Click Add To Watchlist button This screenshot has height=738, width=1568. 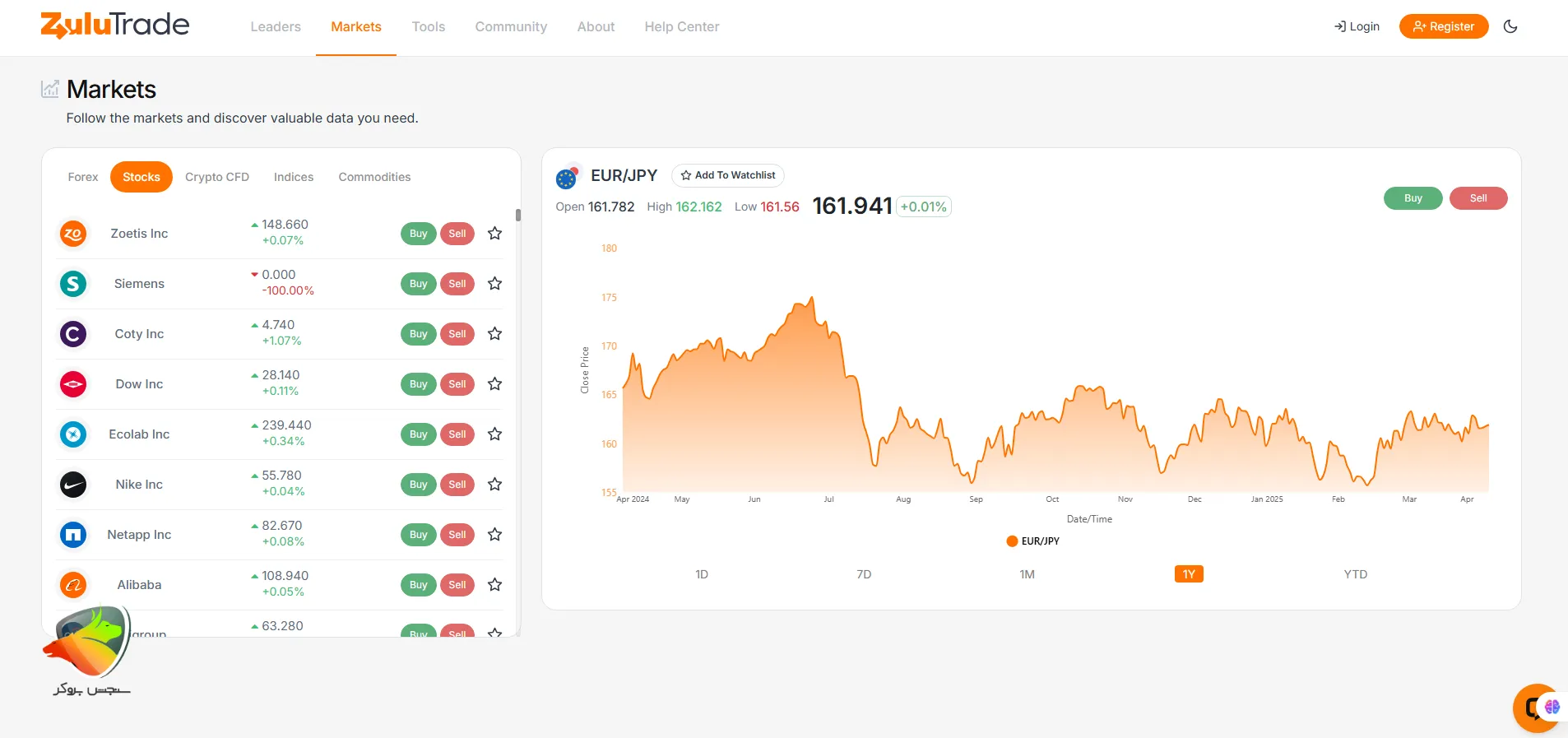[x=728, y=175]
